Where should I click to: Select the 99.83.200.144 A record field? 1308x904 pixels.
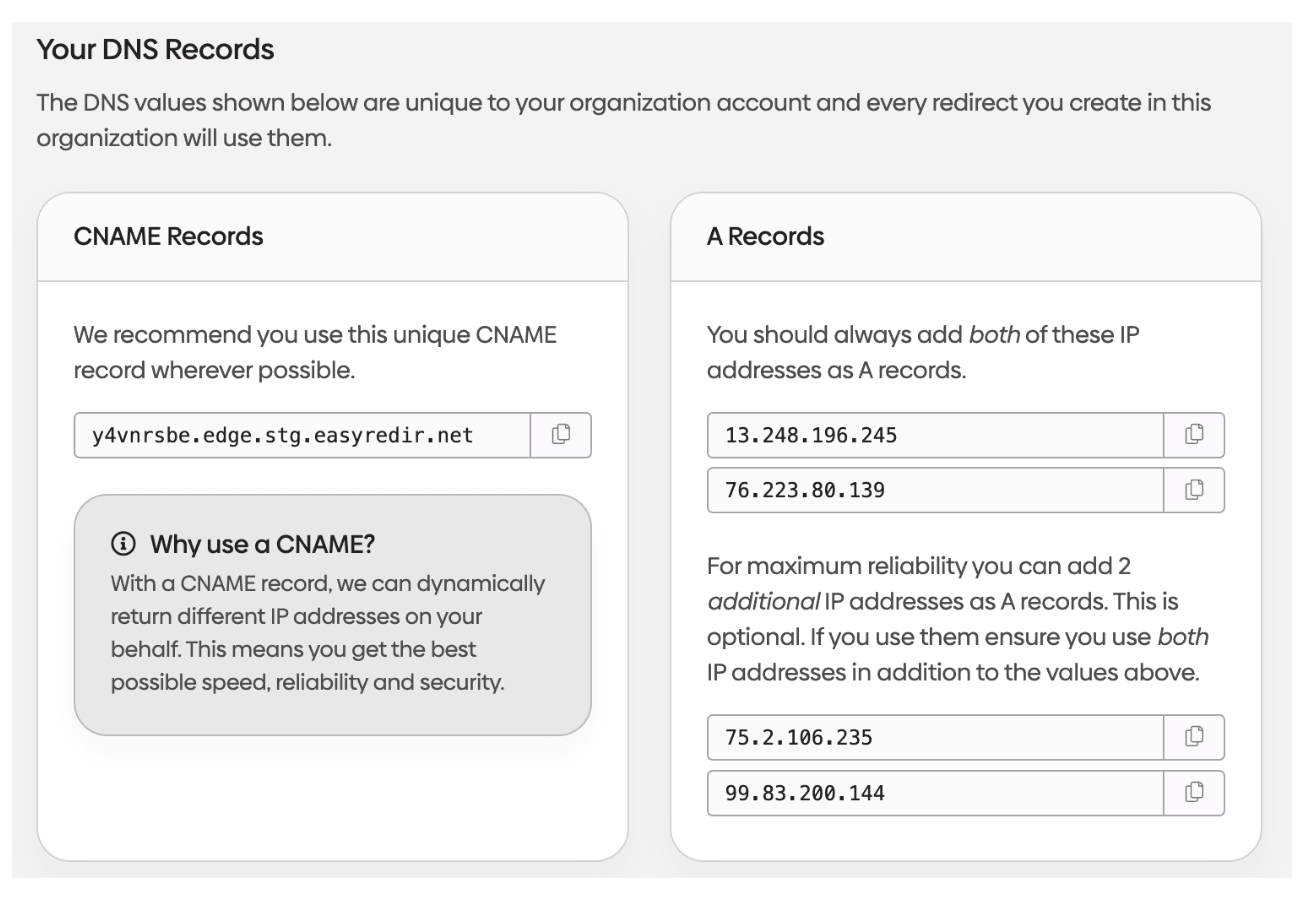(936, 793)
